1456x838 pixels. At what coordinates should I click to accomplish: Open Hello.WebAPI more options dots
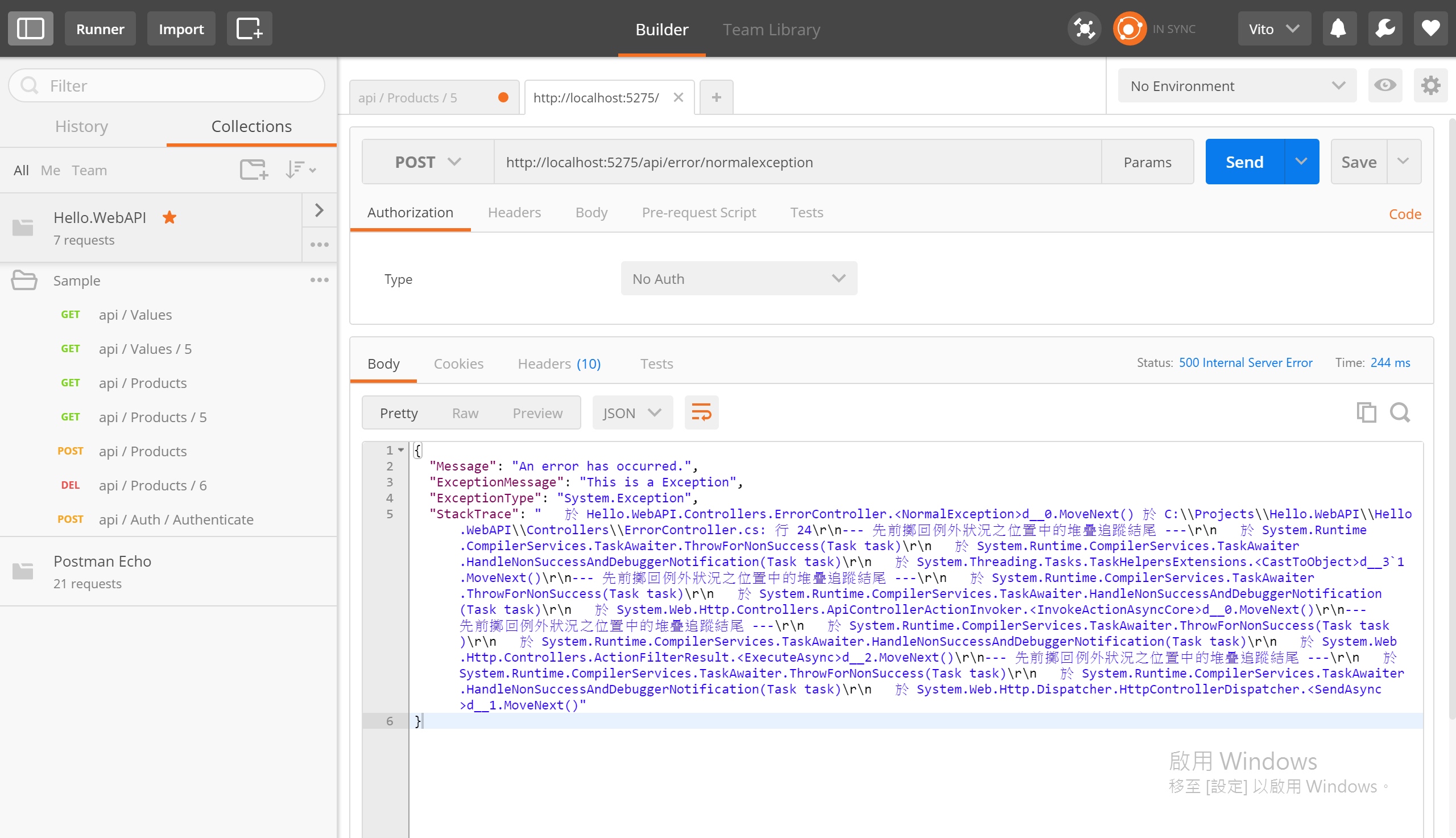pos(319,245)
